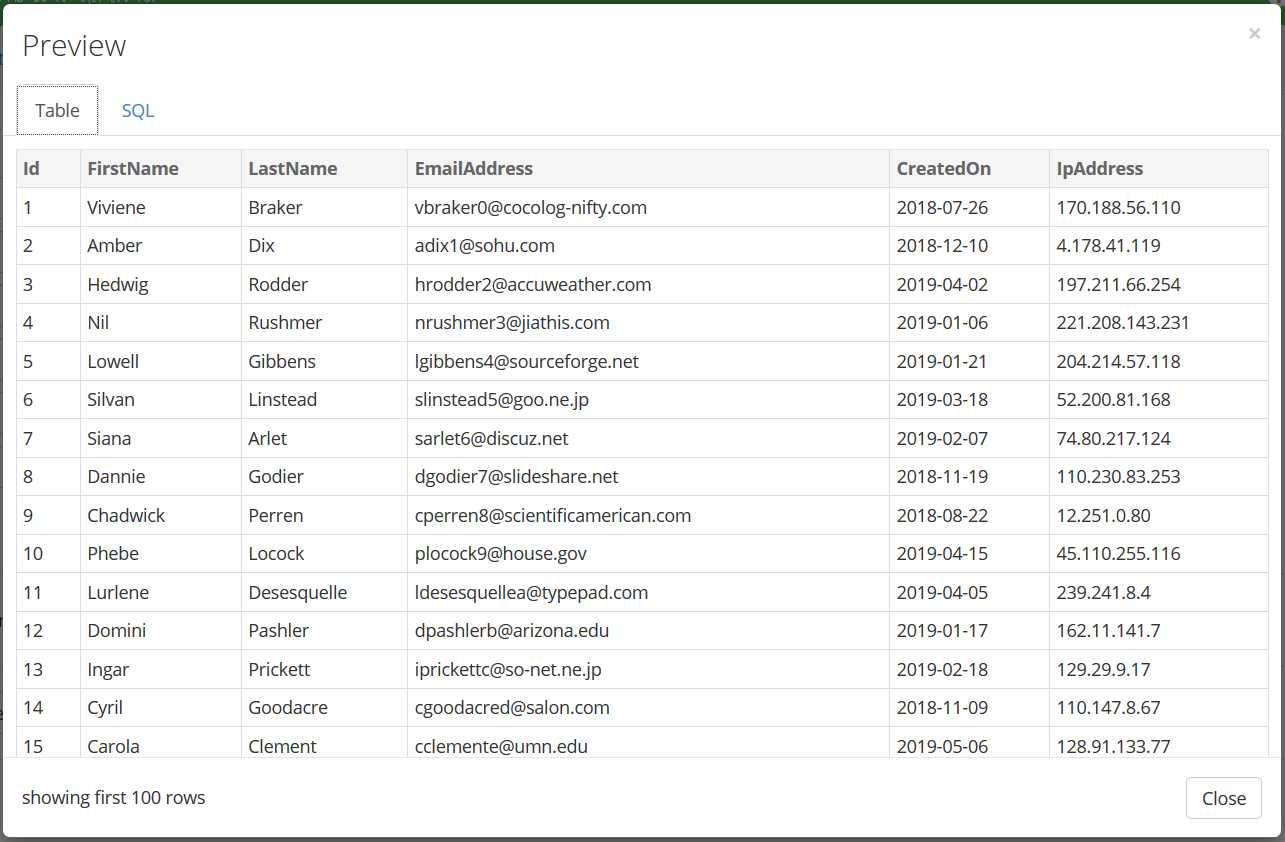Click IP address 197.211.66.254
Screen dimensions: 1285x842
click(x=1118, y=285)
